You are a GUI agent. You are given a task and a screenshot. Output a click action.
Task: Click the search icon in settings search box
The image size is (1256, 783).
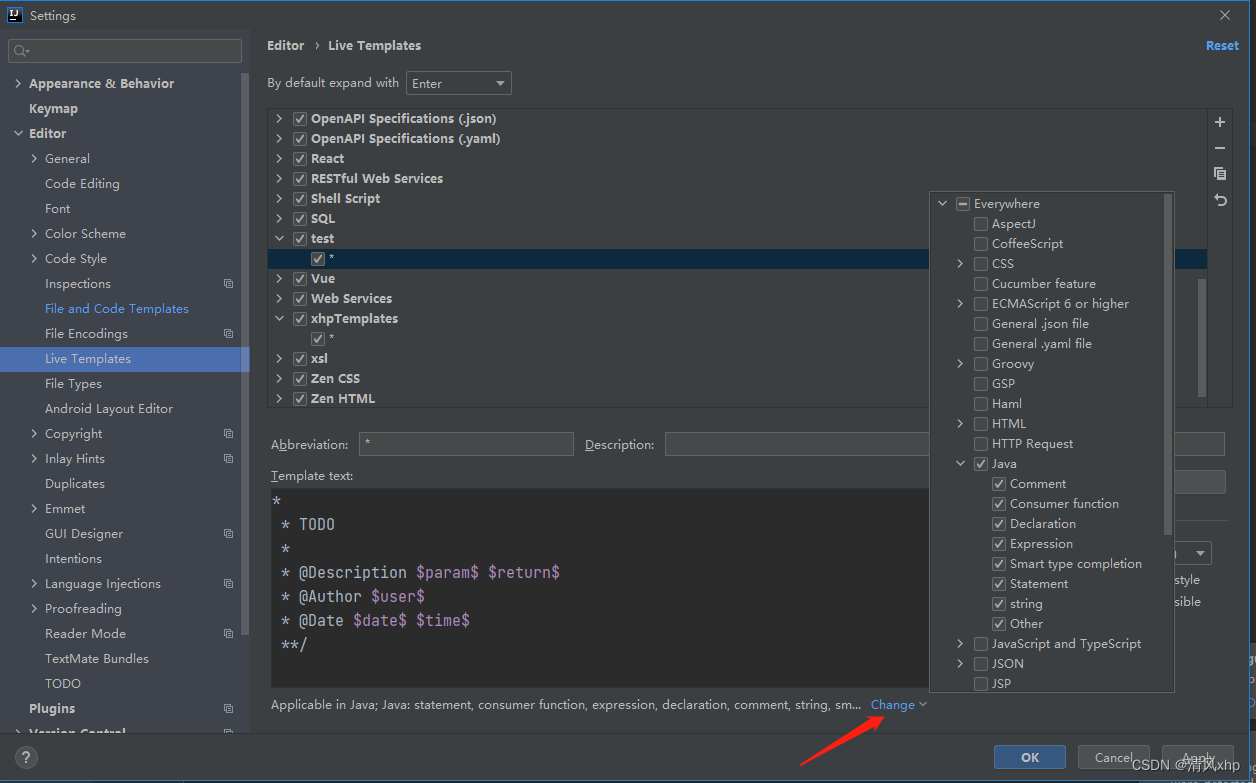(22, 51)
